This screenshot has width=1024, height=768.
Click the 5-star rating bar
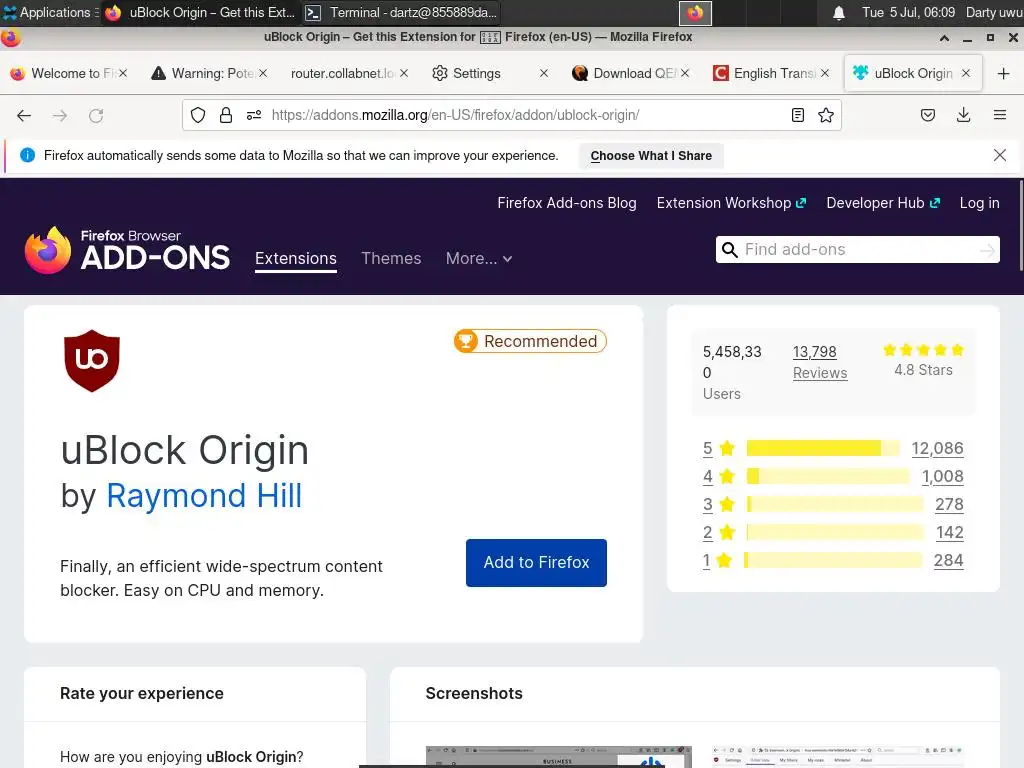click(823, 448)
